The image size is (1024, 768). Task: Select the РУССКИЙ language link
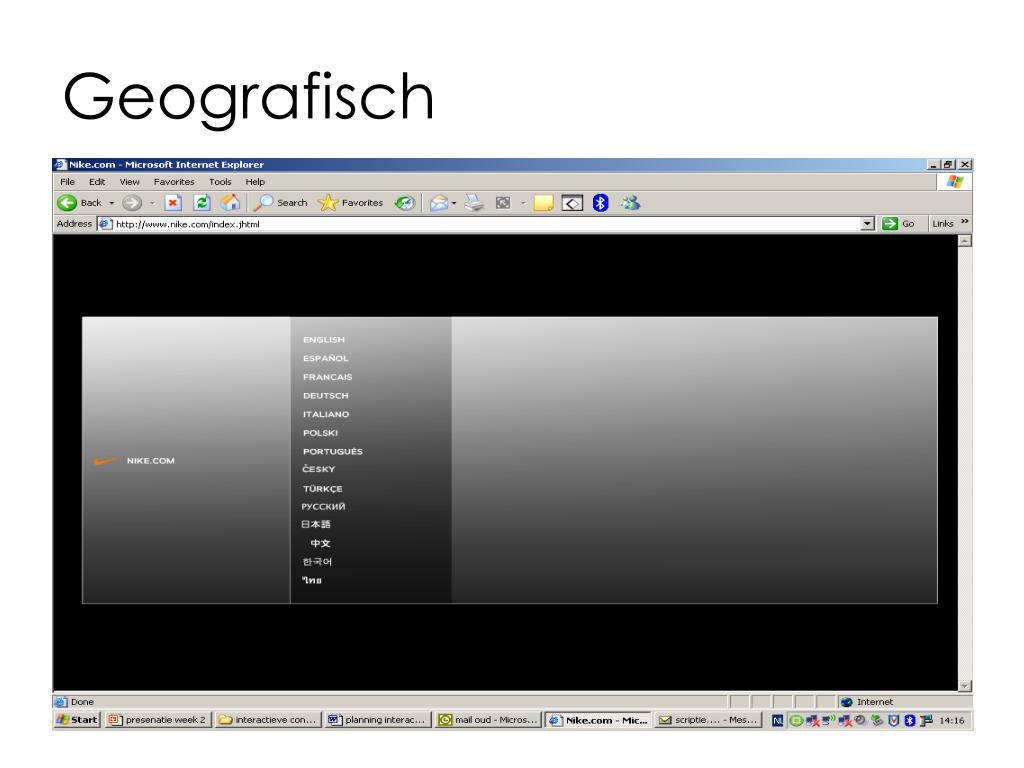[x=323, y=506]
